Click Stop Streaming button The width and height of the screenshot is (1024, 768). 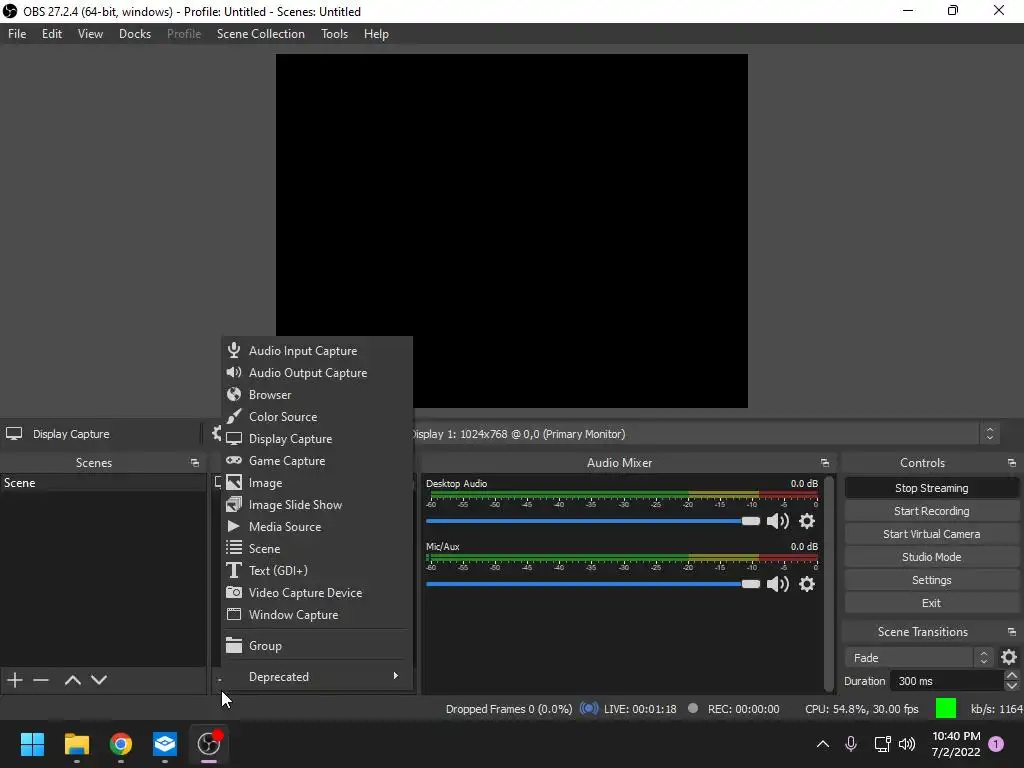(931, 488)
